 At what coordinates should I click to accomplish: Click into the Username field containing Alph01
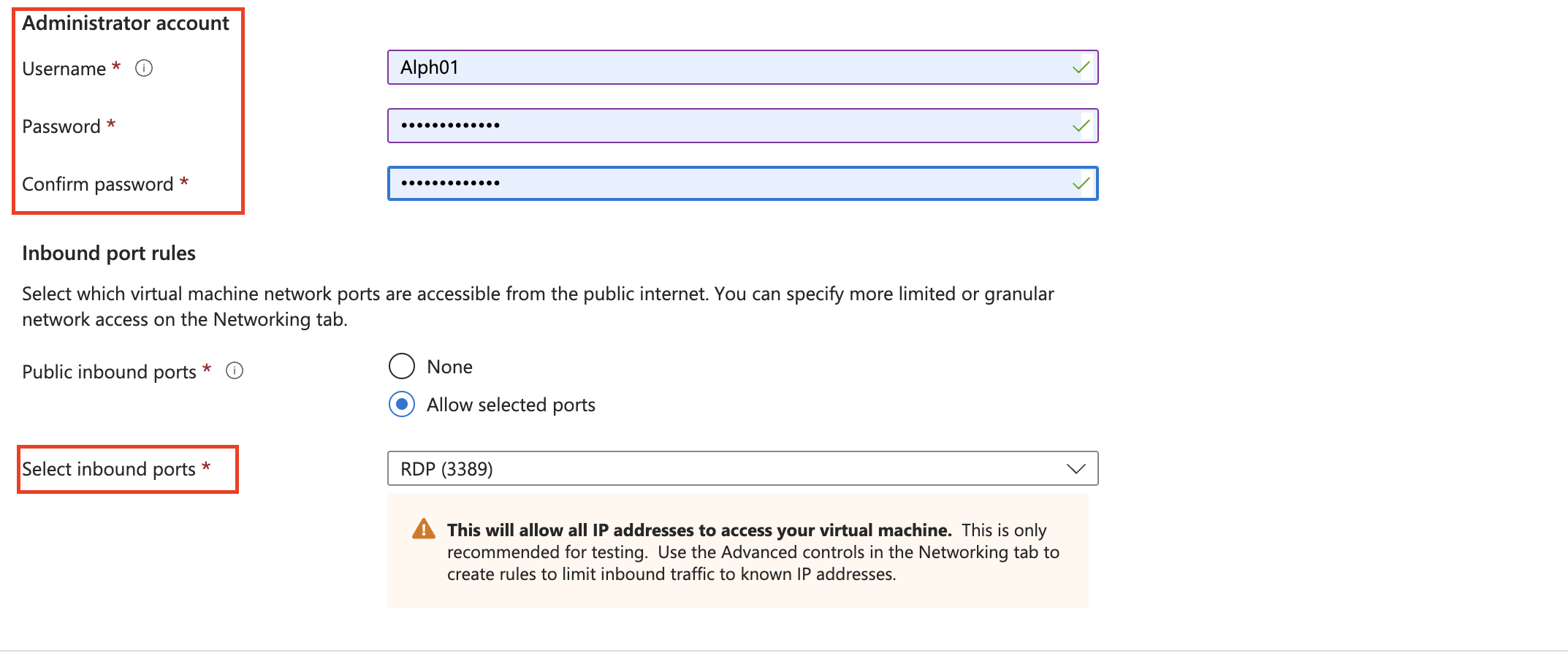(x=742, y=67)
